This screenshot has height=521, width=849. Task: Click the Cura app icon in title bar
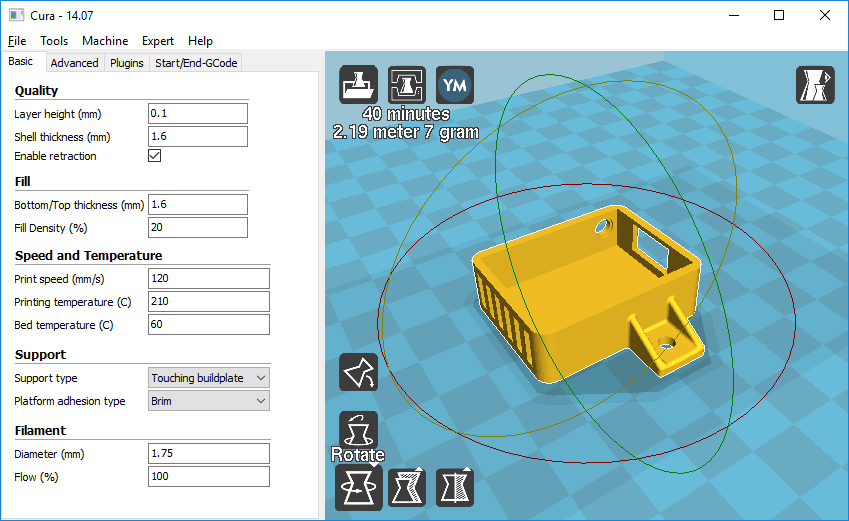16,15
